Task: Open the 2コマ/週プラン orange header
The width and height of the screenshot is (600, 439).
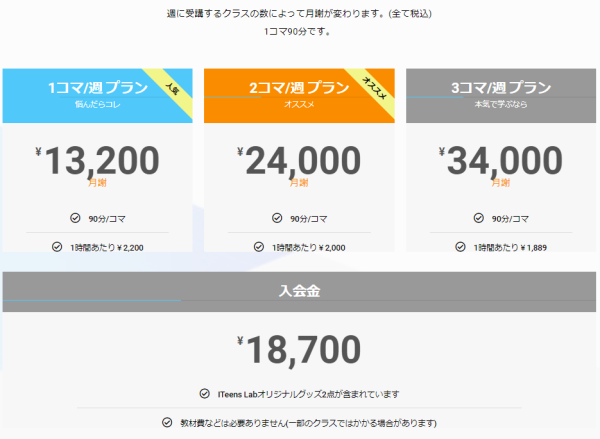Action: point(299,96)
